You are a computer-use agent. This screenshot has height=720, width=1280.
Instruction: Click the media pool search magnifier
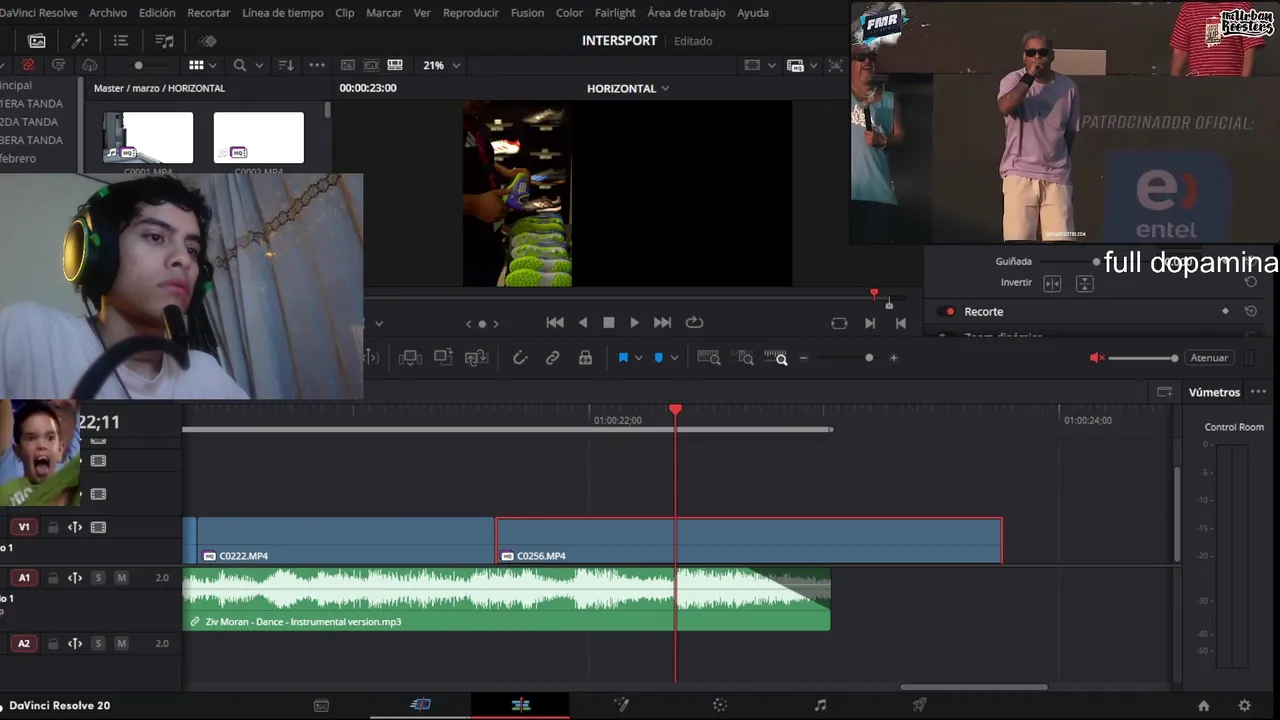coord(240,65)
